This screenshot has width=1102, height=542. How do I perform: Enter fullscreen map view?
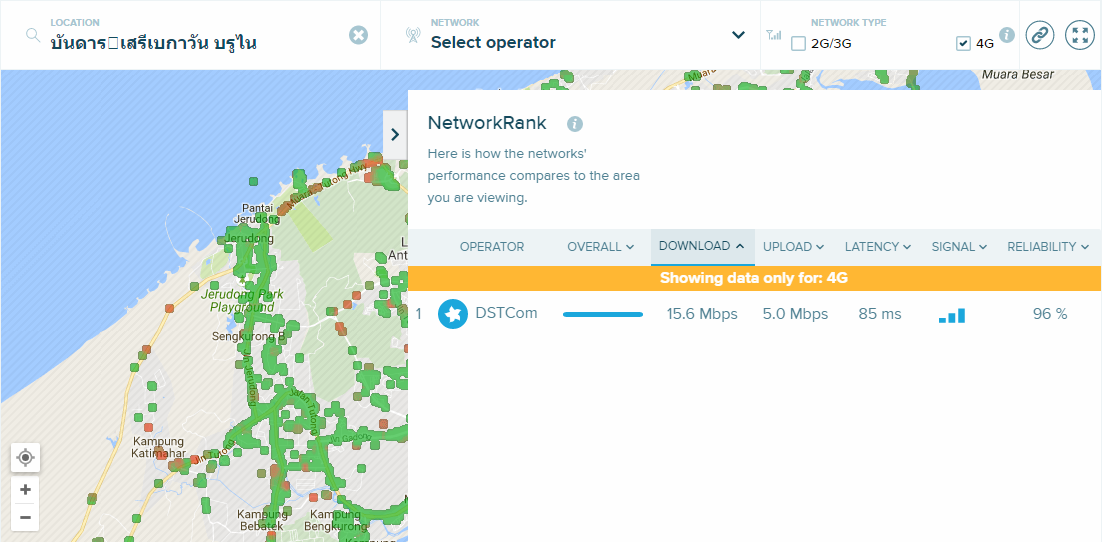1080,34
